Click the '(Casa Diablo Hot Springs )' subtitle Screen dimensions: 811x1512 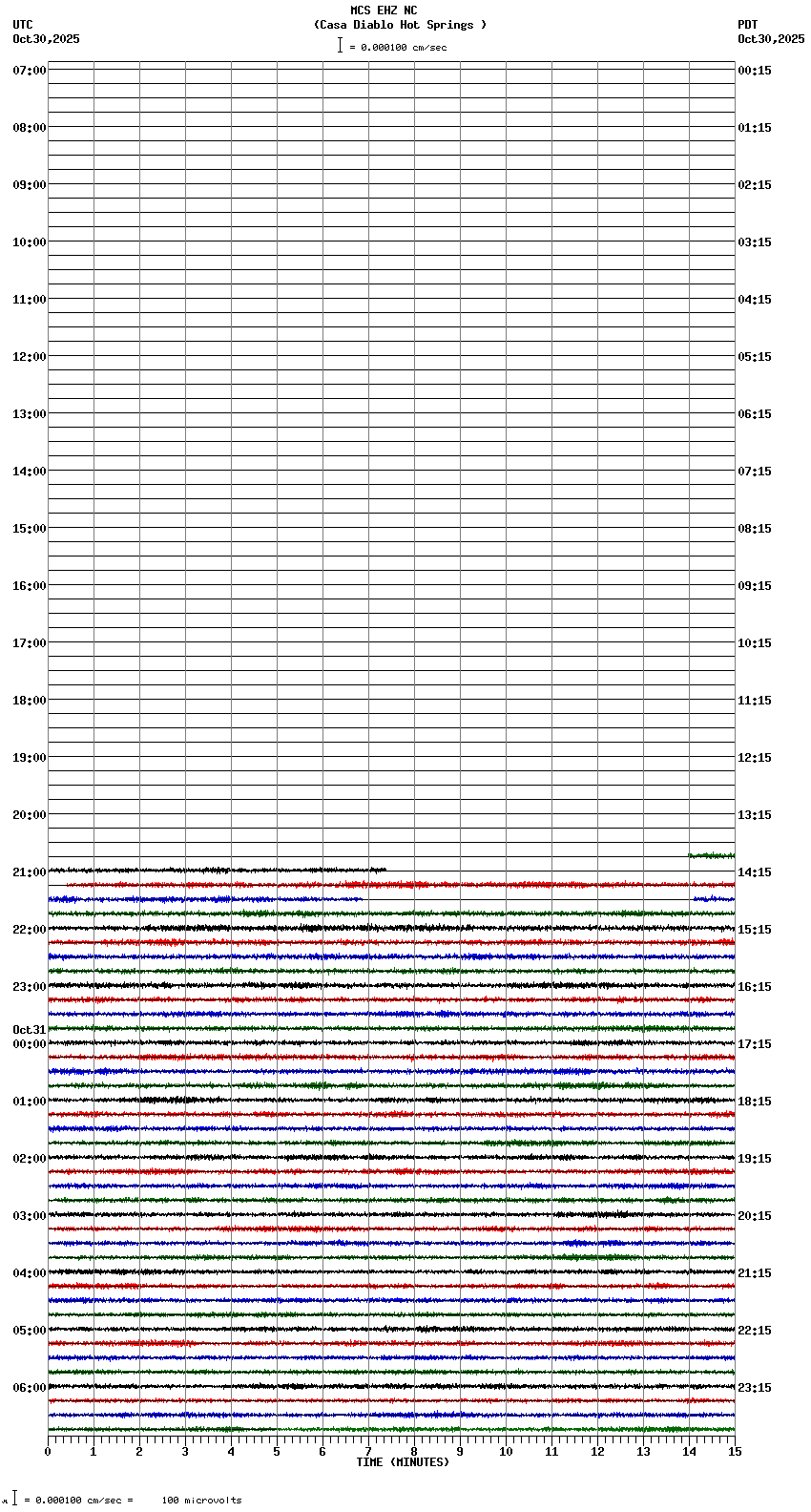click(400, 25)
